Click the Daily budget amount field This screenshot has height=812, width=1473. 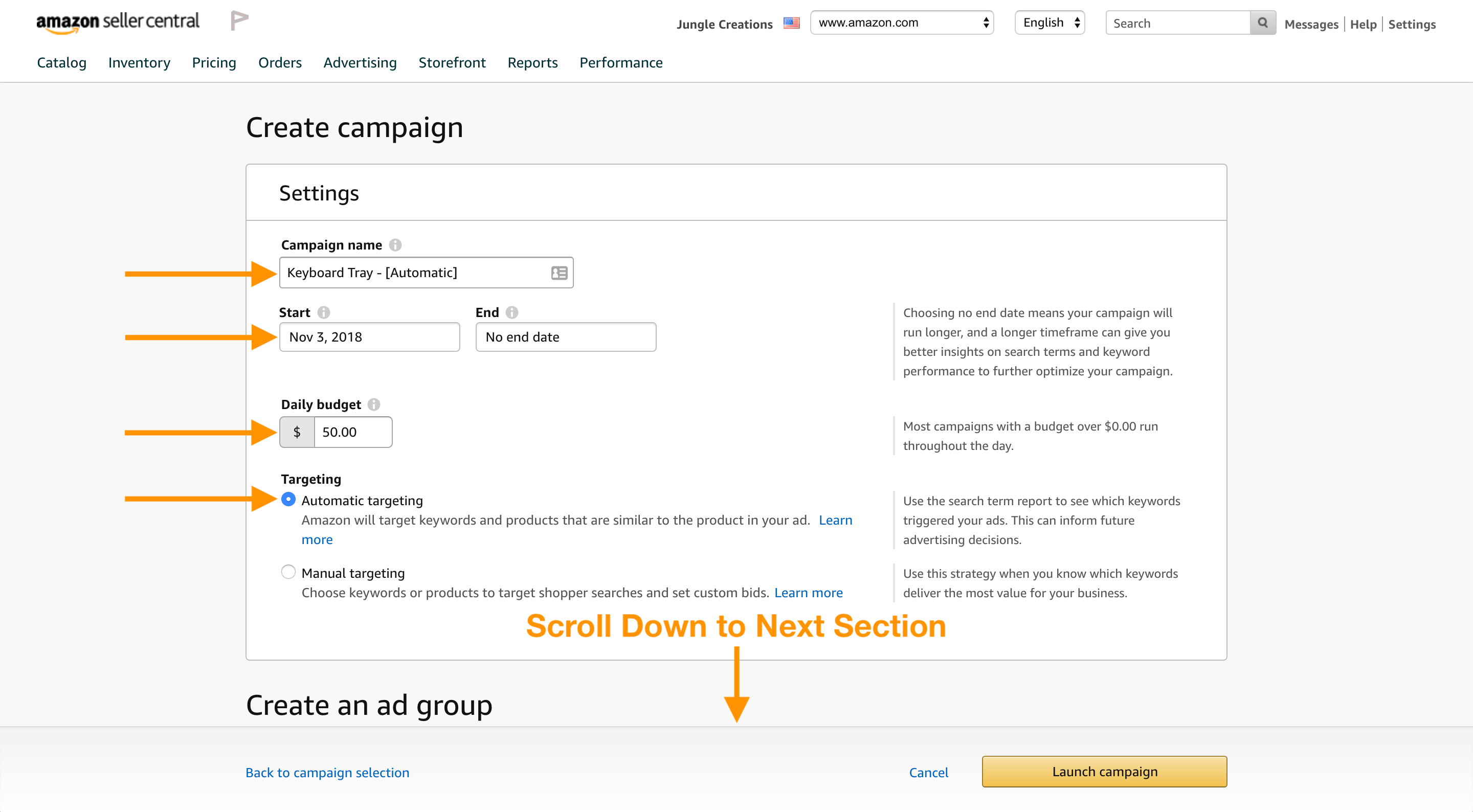click(352, 432)
